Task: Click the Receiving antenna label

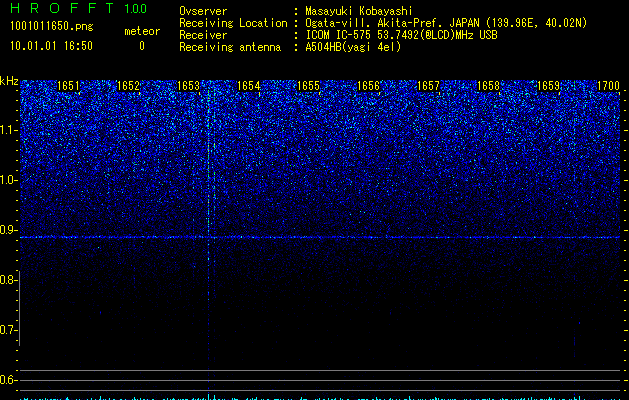Action: (x=230, y=47)
